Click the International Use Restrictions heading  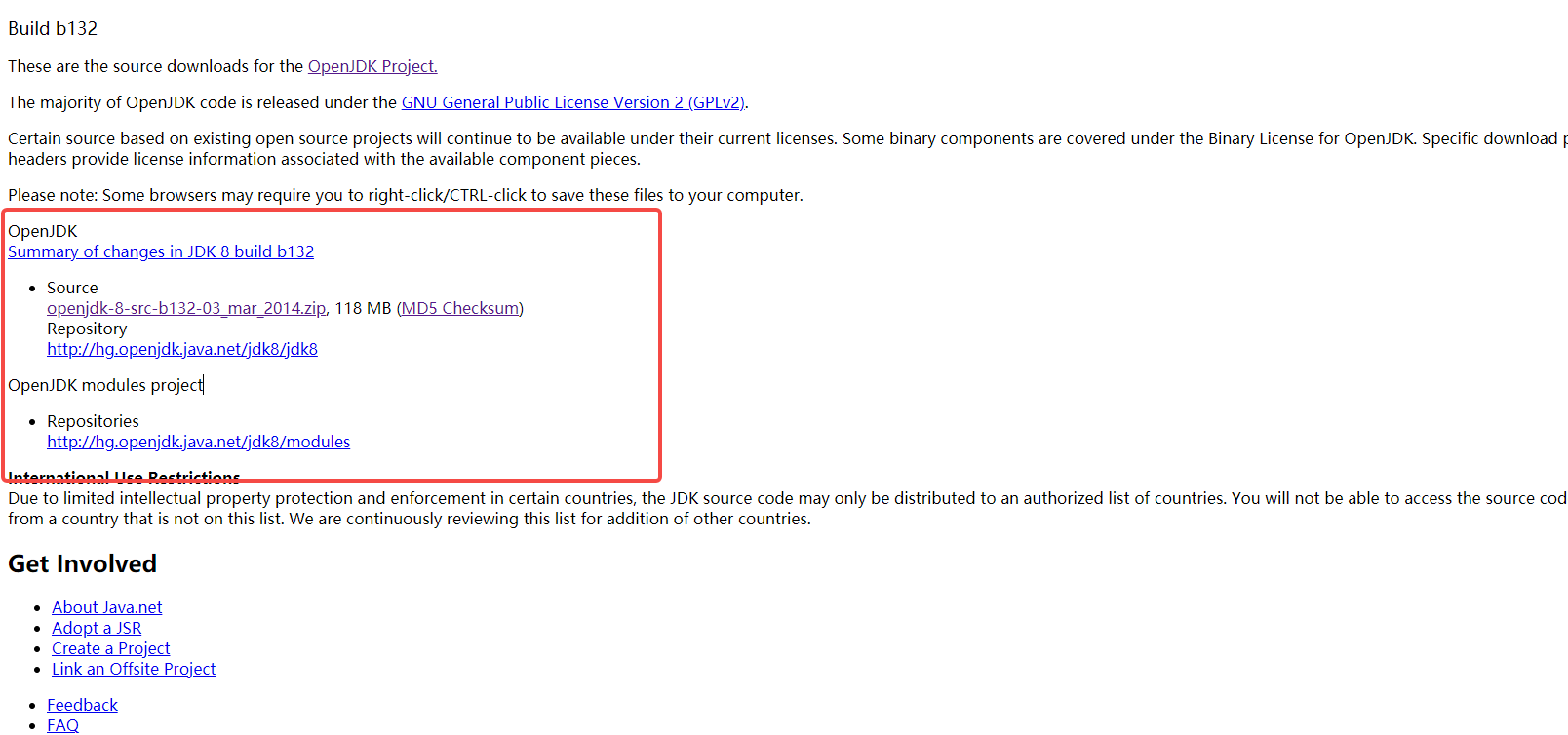[124, 477]
